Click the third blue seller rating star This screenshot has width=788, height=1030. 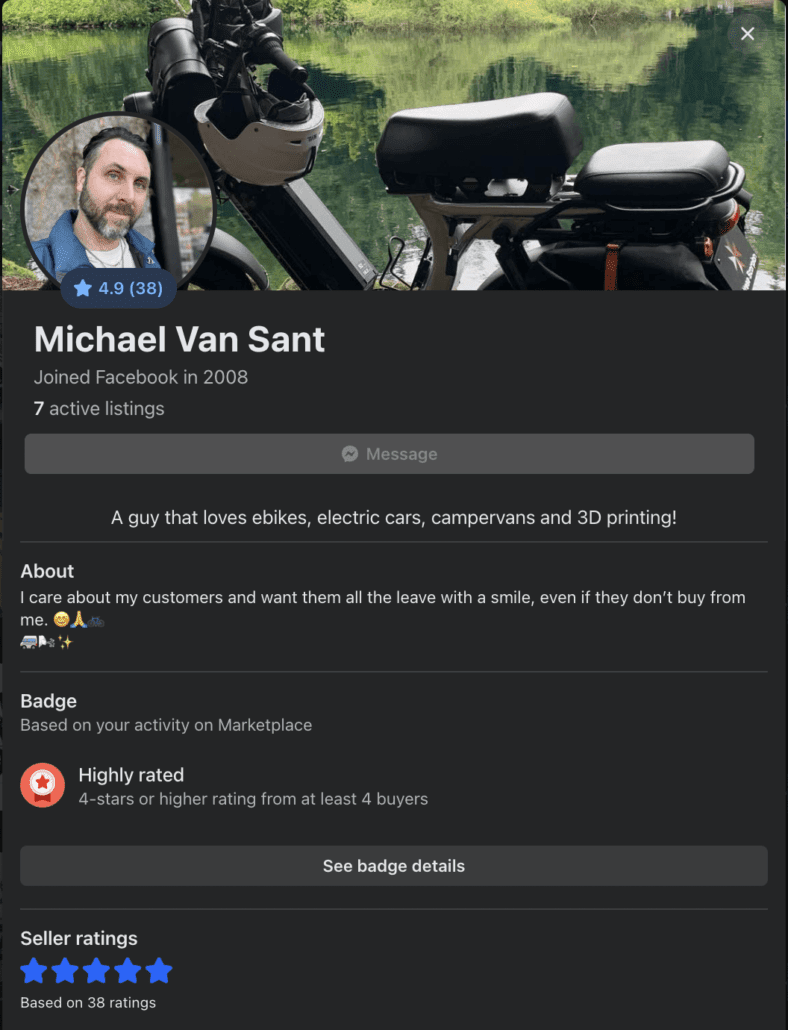[97, 971]
